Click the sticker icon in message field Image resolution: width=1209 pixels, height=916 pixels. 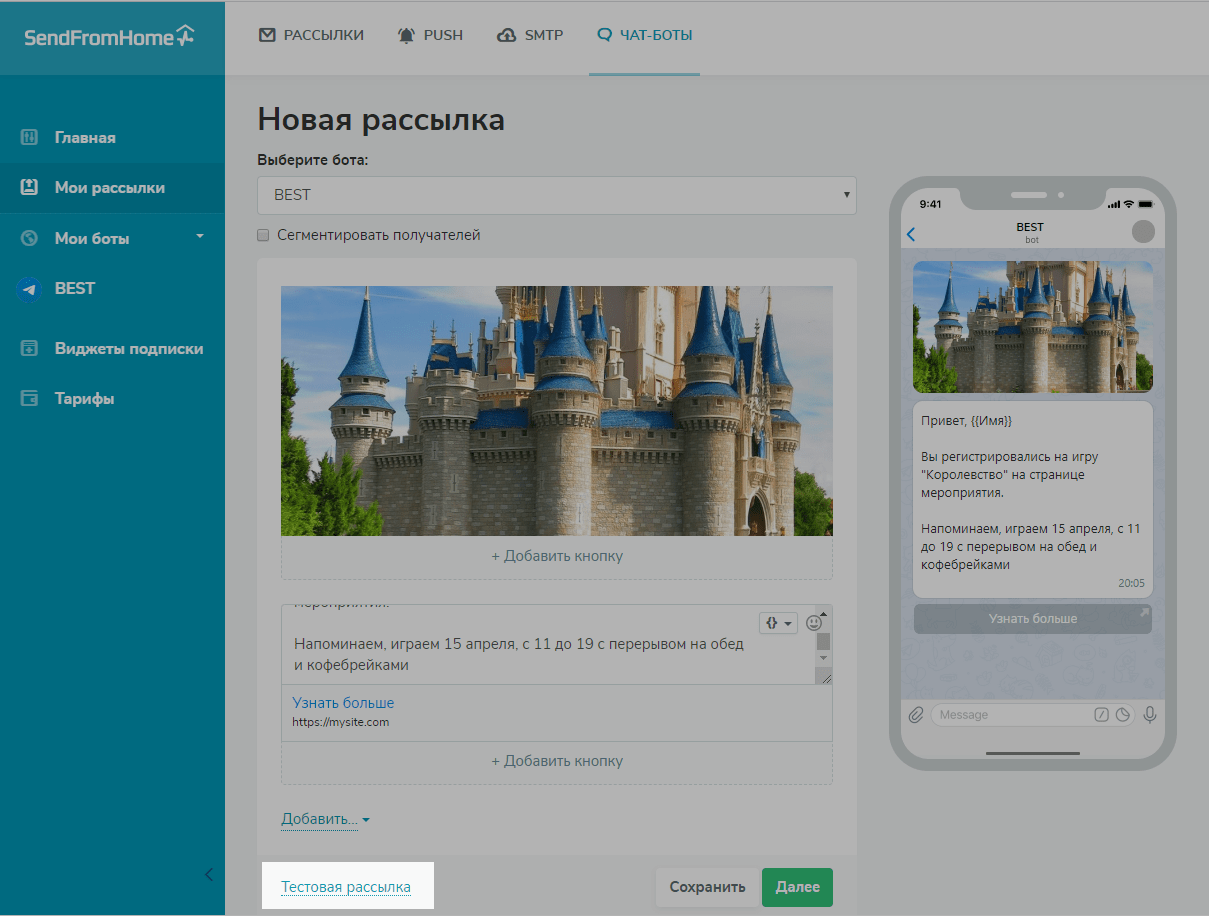[1123, 715]
